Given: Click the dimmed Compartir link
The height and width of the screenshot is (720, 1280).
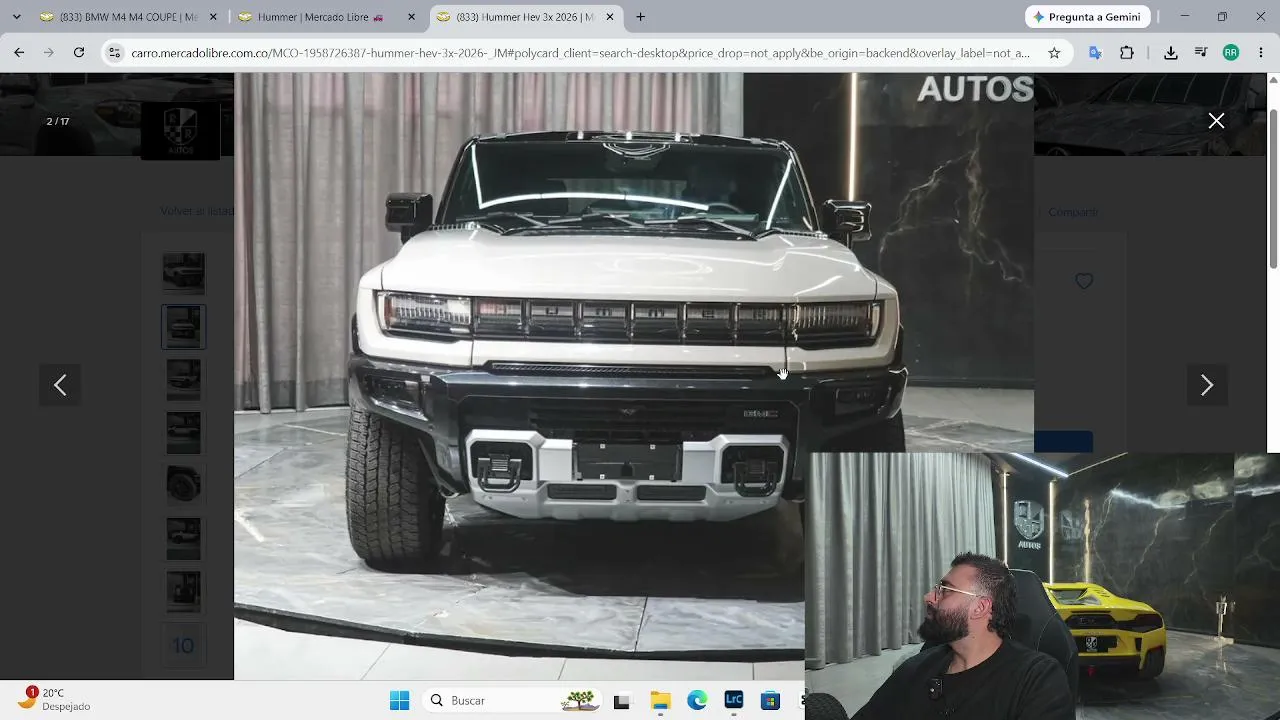Looking at the screenshot, I should click(1073, 212).
